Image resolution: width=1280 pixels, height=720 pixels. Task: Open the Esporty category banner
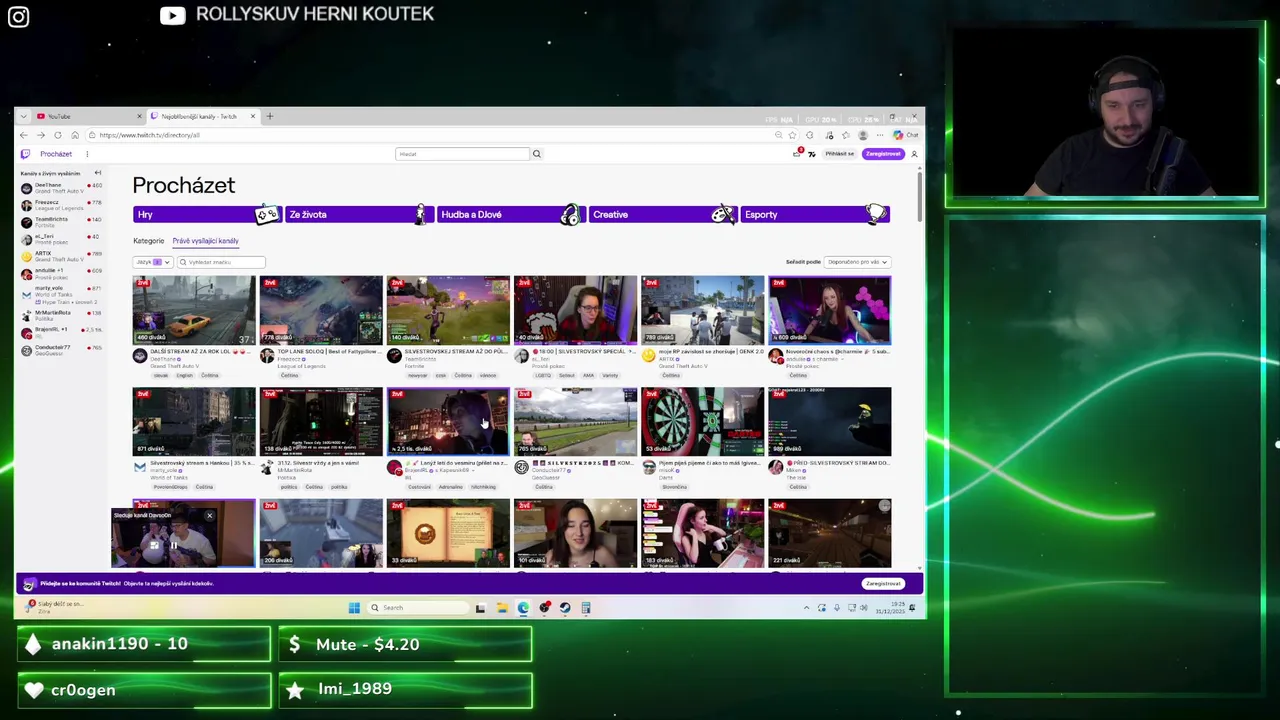click(815, 214)
